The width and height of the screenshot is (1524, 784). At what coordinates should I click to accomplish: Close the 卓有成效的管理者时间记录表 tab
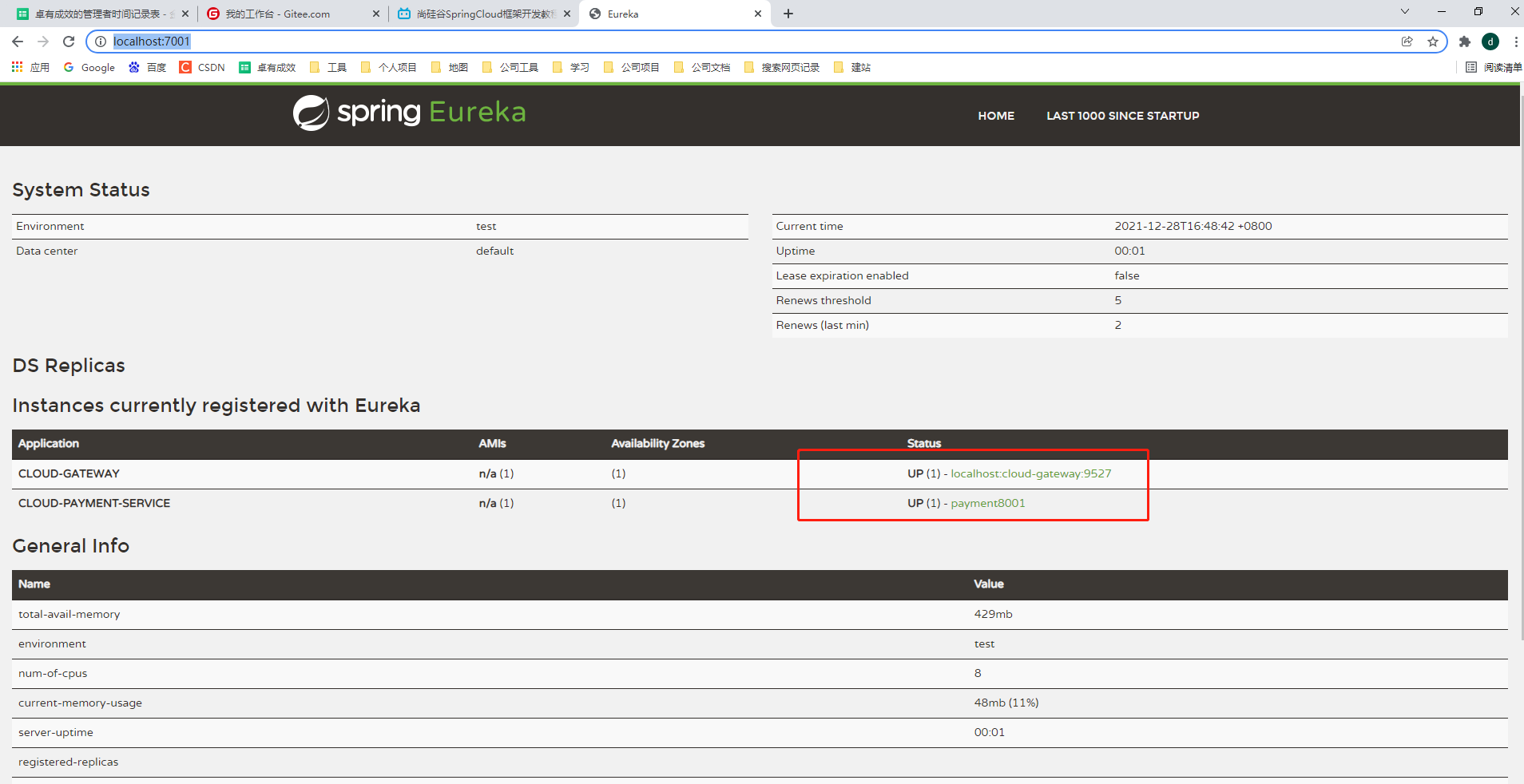pos(185,14)
